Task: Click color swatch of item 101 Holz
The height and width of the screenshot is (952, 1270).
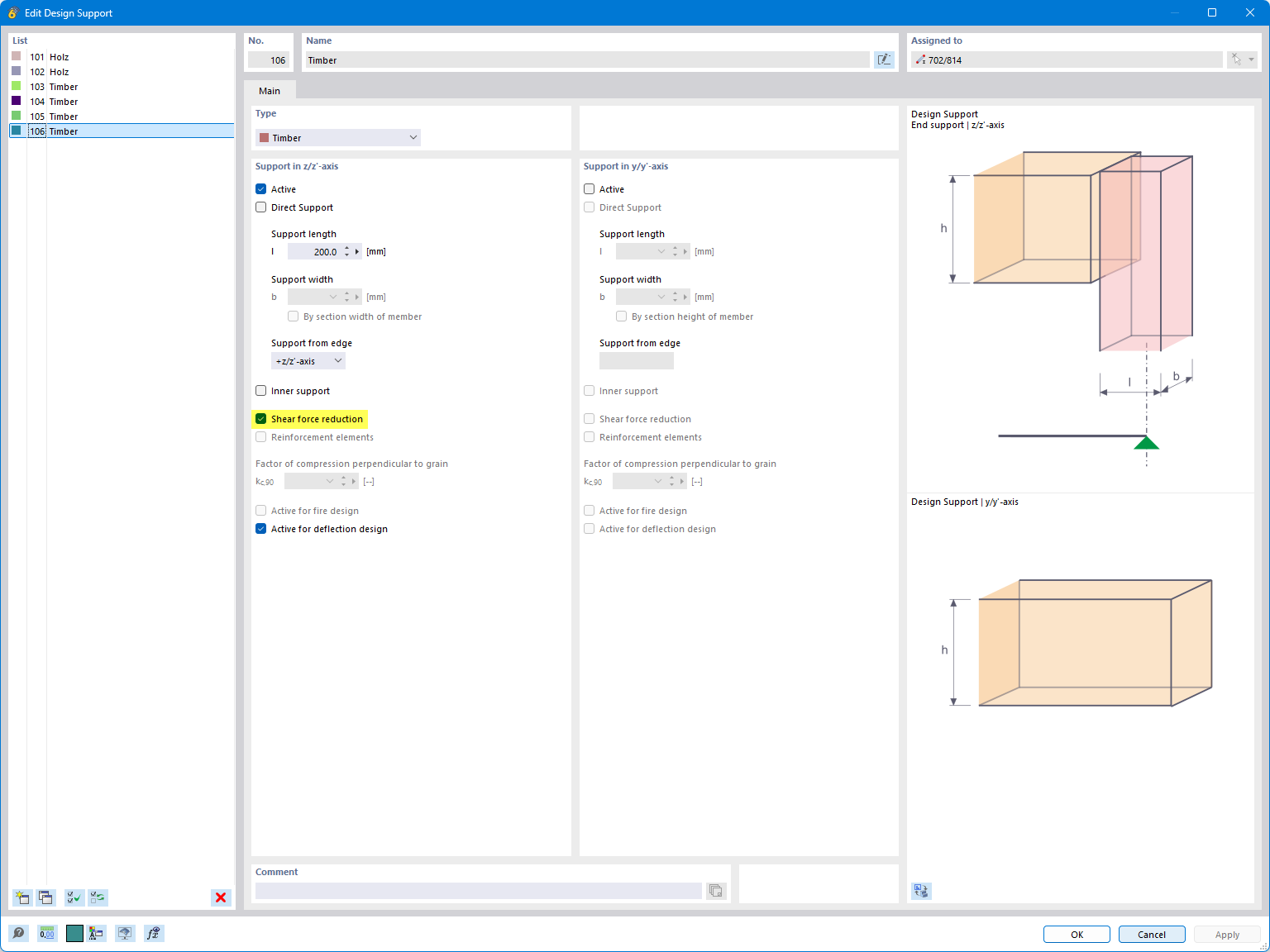Action: [x=16, y=56]
